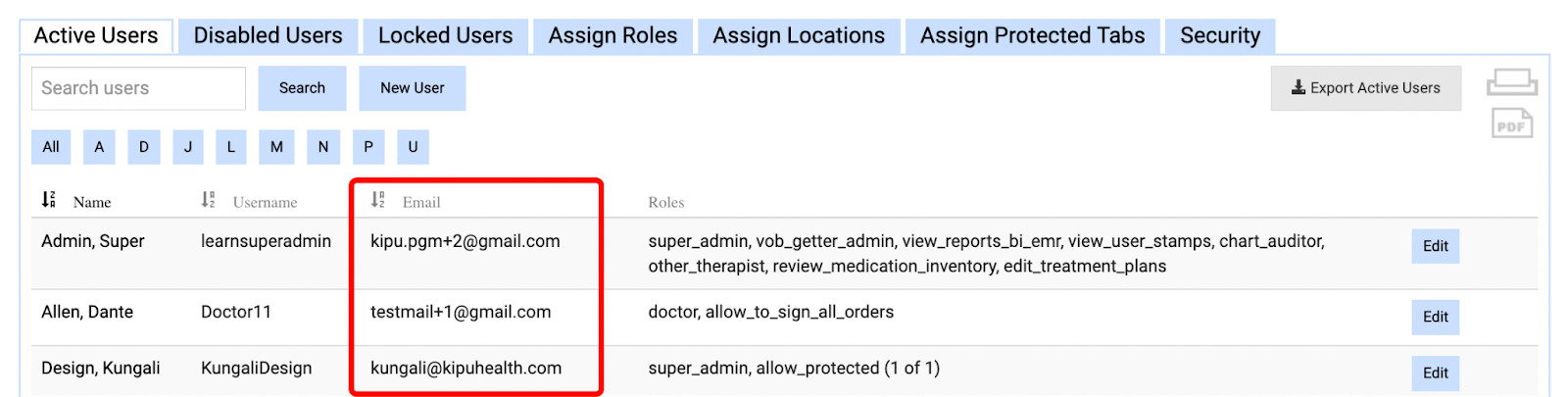Open the Assign Roles tab
Viewport: 1568px width, 397px height.
[x=612, y=36]
